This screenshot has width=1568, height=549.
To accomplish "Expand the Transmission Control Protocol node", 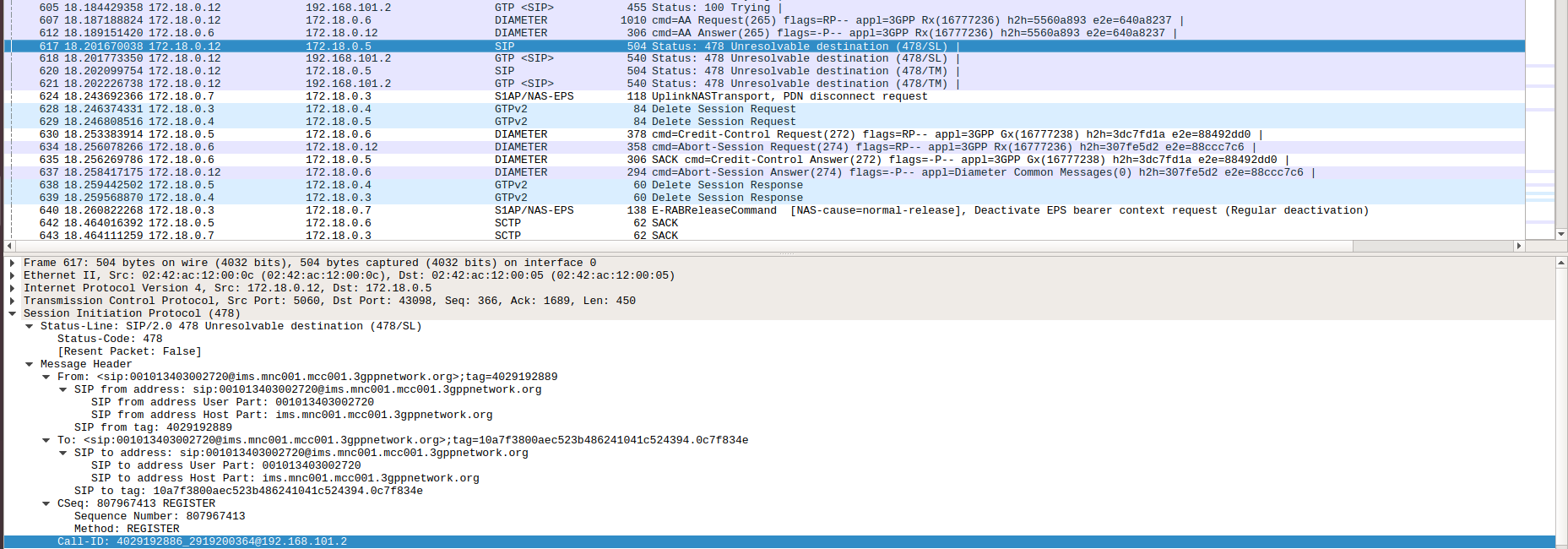I will tap(12, 301).
